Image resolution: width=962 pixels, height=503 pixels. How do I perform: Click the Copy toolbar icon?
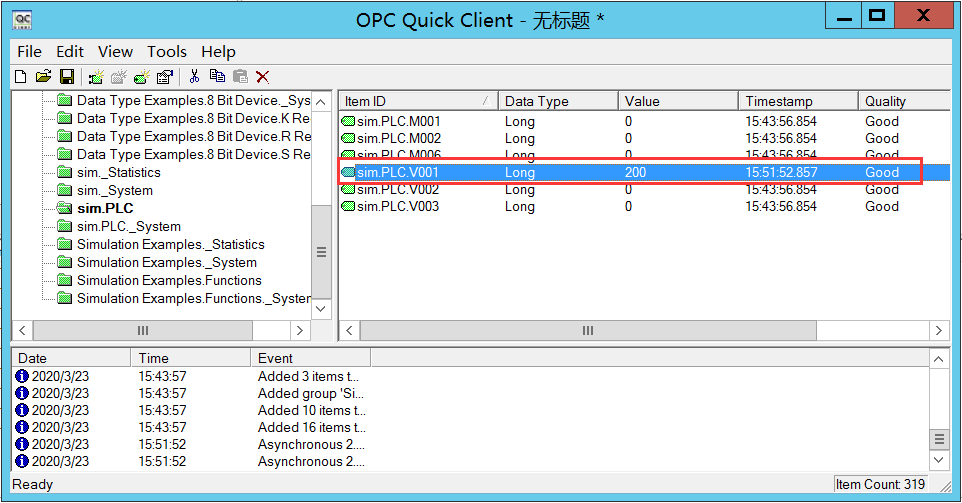click(x=217, y=77)
